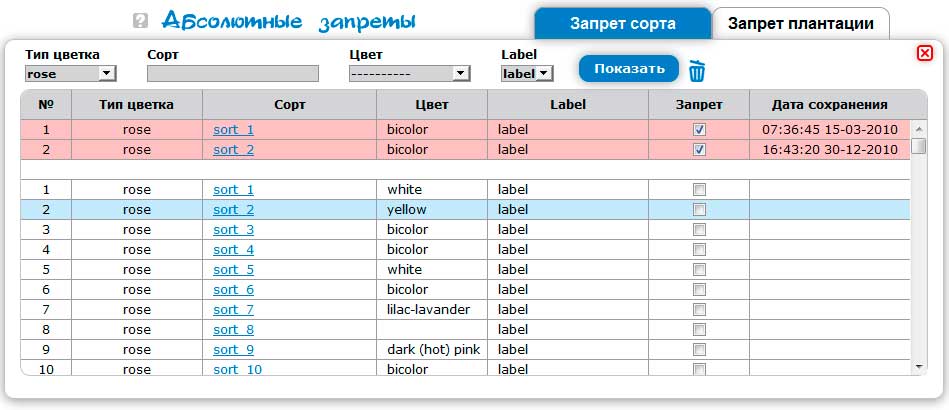Image resolution: width=949 pixels, height=410 pixels.
Task: Click the Сорт text input field
Action: point(232,73)
